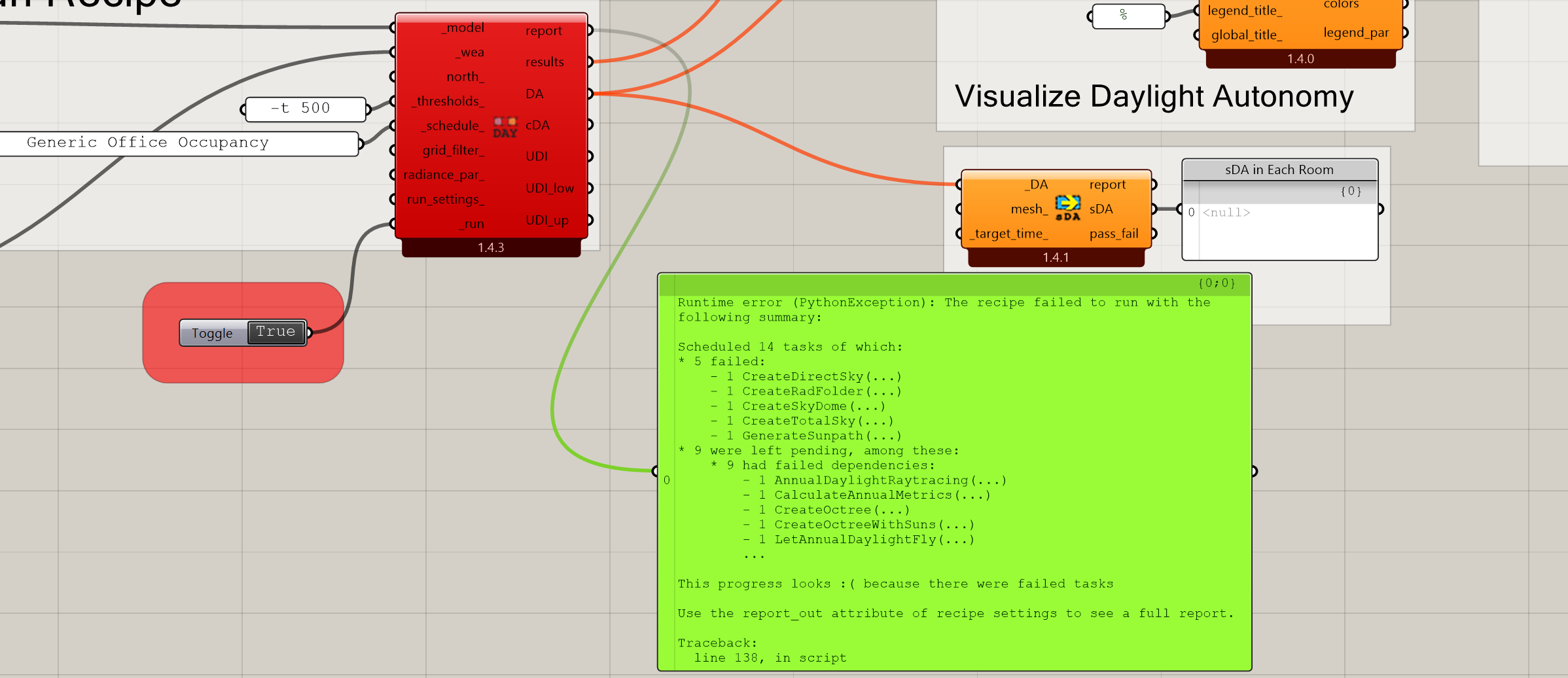
Task: Toggle the True boolean value
Action: [276, 332]
